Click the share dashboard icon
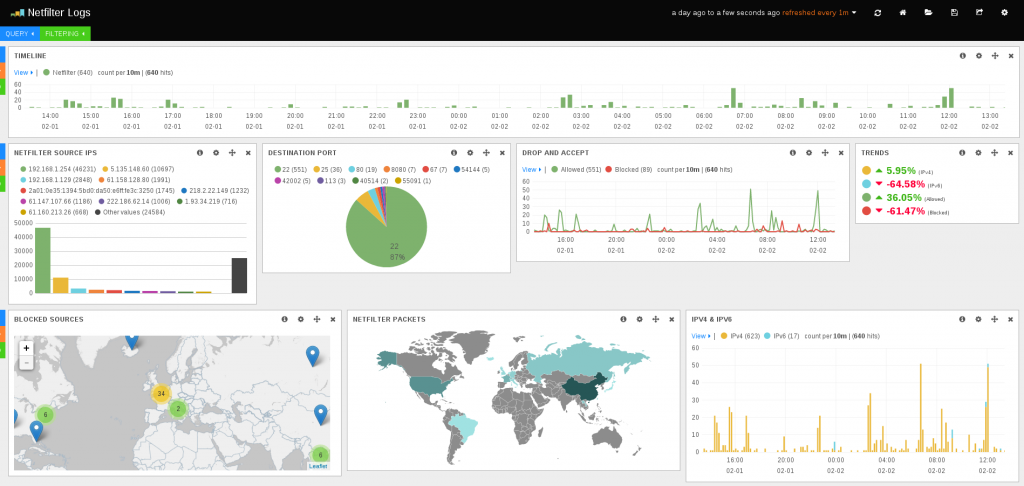 click(x=979, y=12)
